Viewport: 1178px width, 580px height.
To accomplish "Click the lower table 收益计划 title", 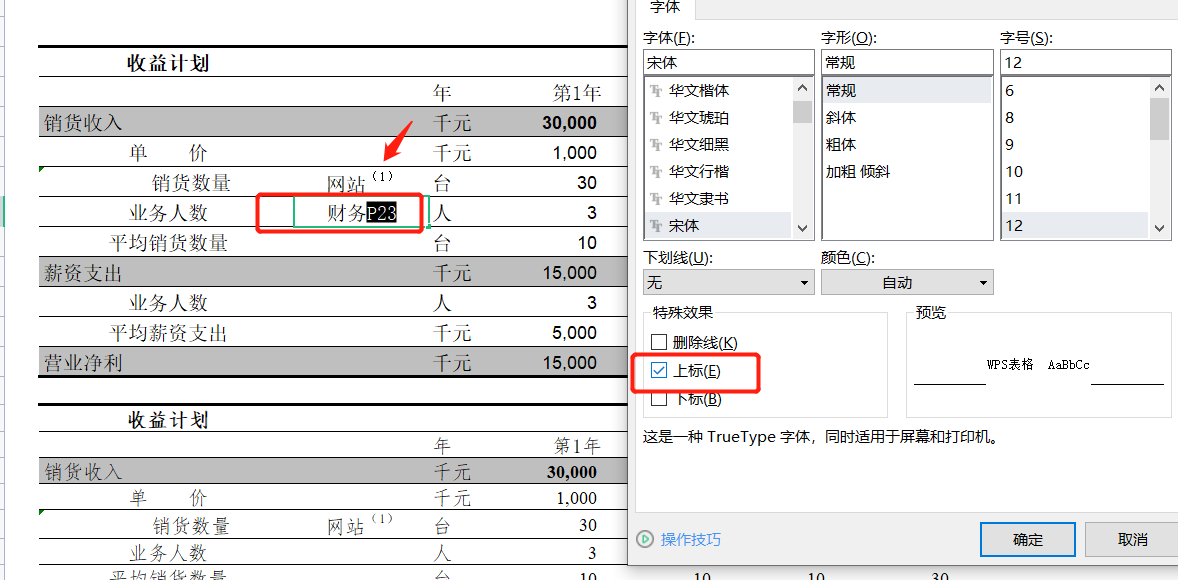I will [x=168, y=420].
